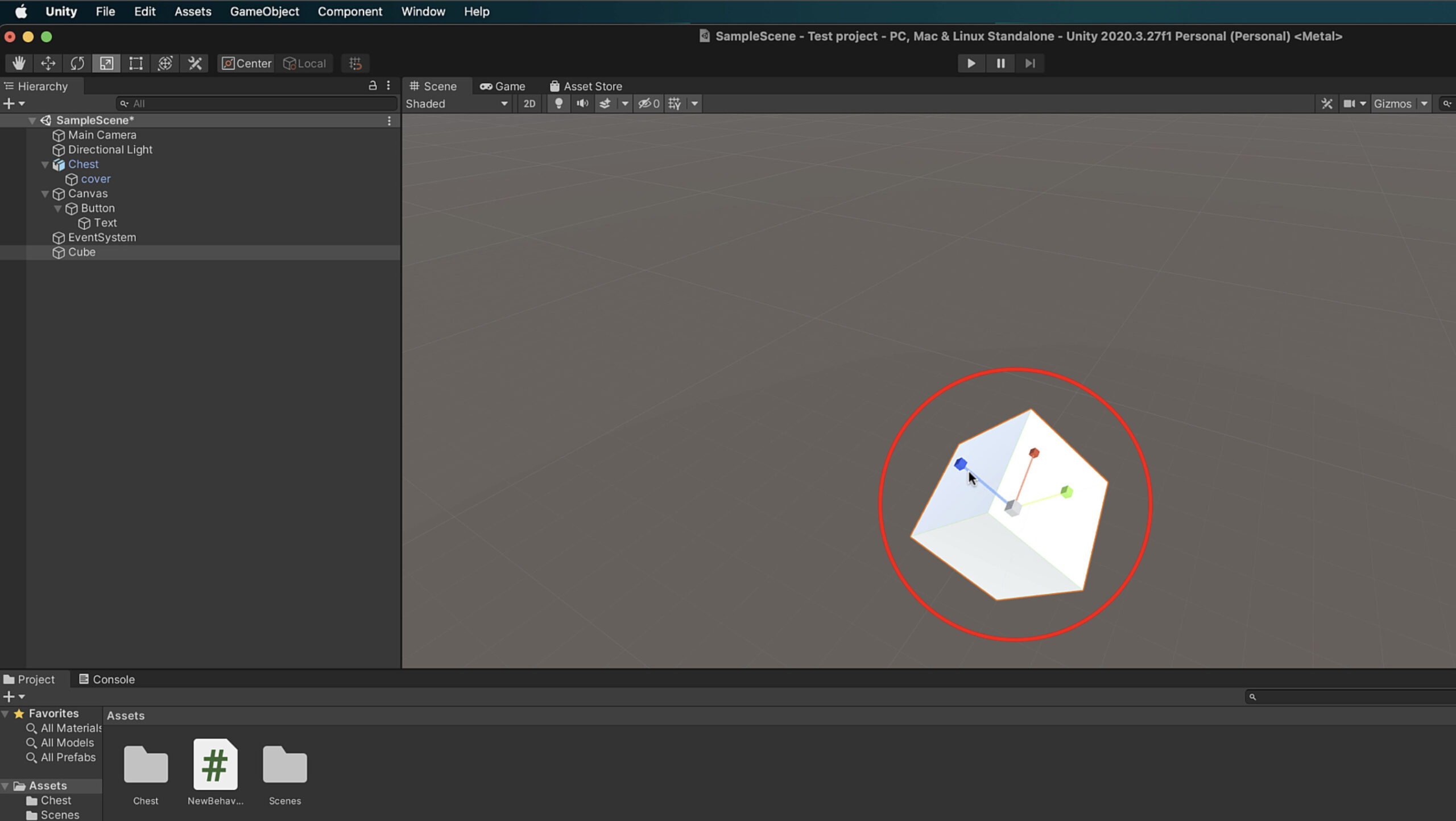Select Directional Light in Hierarchy
The width and height of the screenshot is (1456, 821).
coord(110,150)
